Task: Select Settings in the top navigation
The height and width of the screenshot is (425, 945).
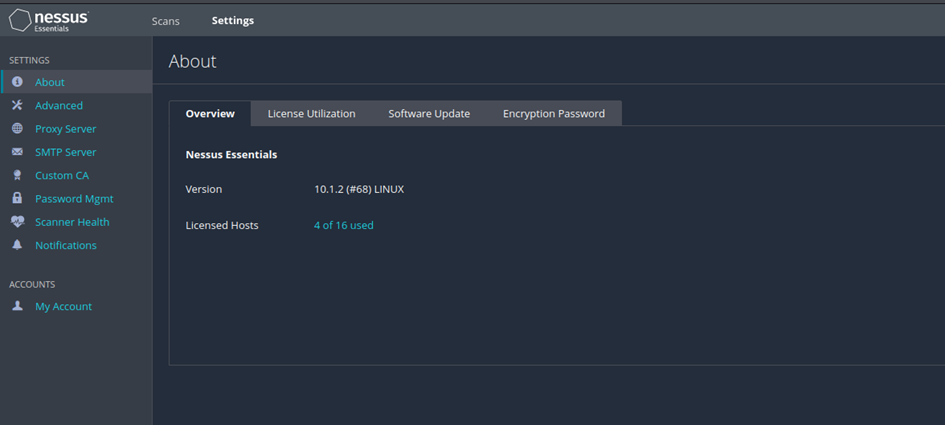Action: (233, 20)
